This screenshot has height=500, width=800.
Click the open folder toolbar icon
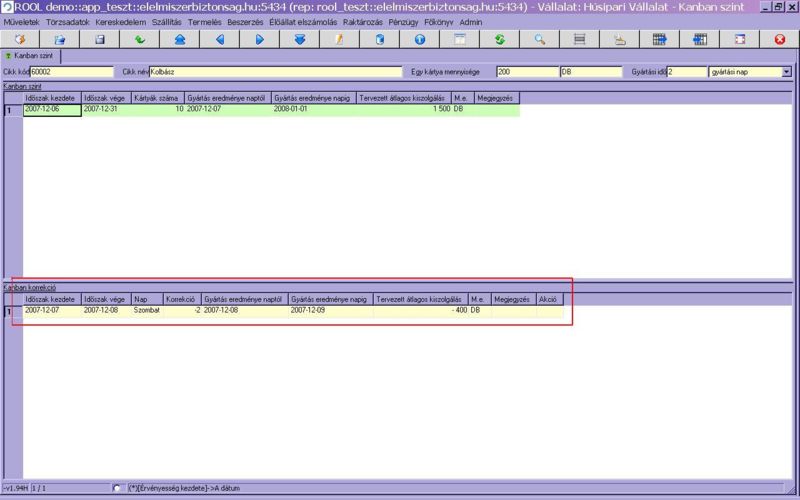[60, 39]
